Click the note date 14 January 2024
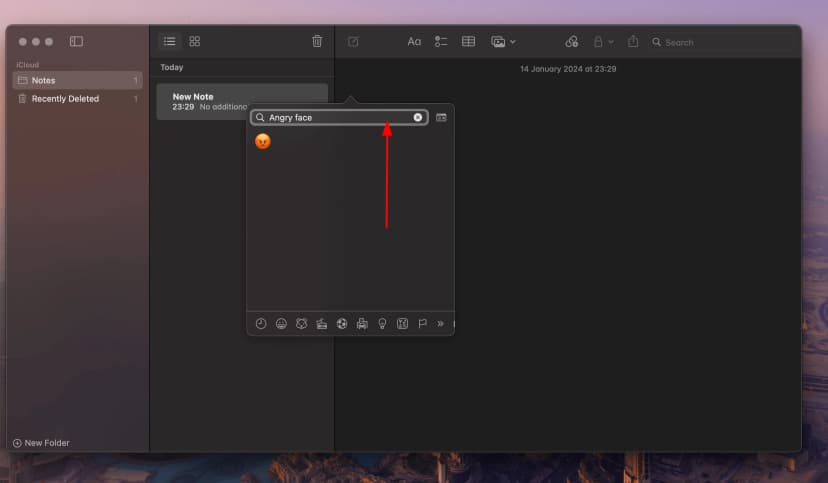 568,69
